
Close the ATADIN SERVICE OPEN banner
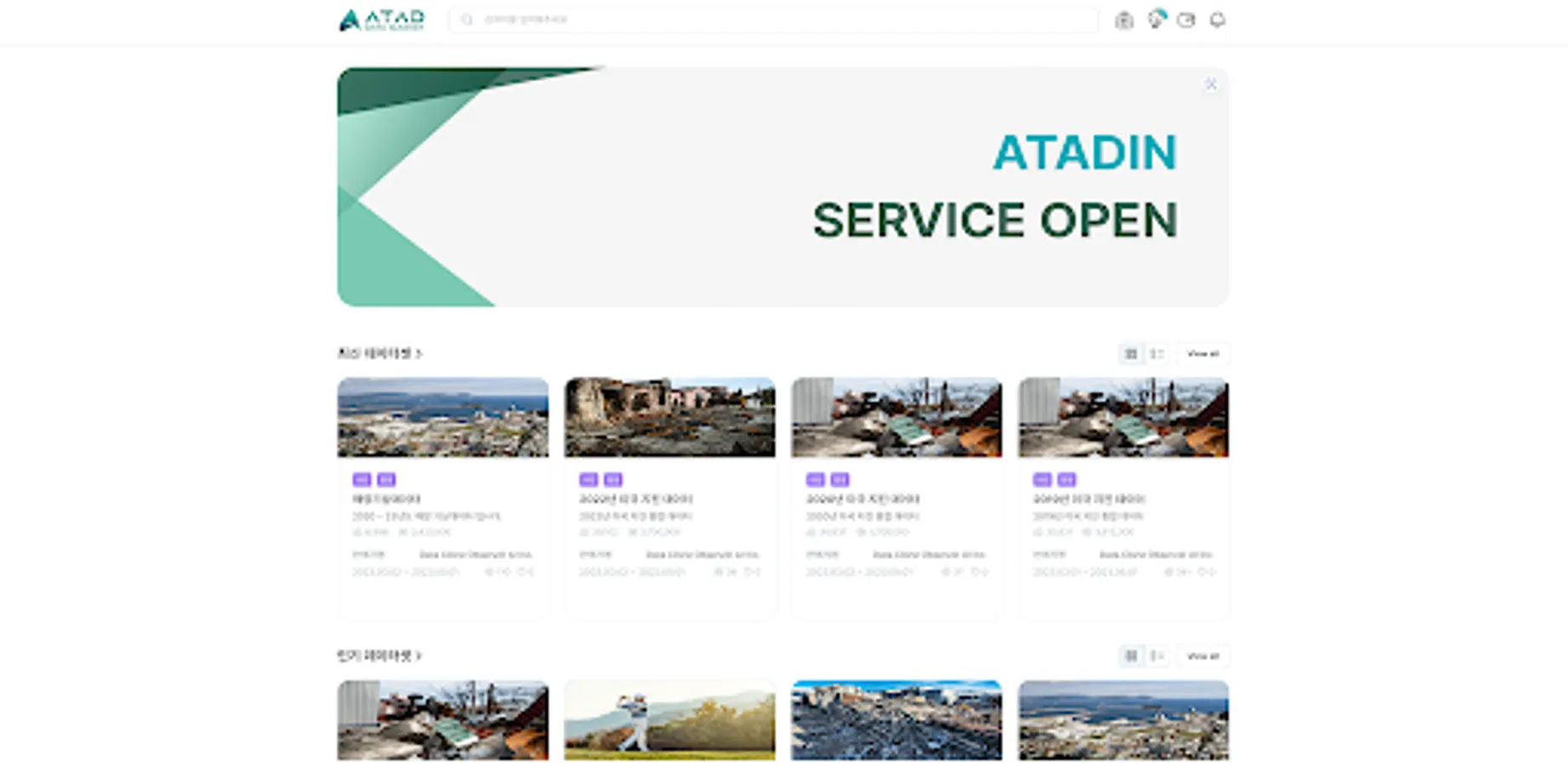pyautogui.click(x=1211, y=84)
